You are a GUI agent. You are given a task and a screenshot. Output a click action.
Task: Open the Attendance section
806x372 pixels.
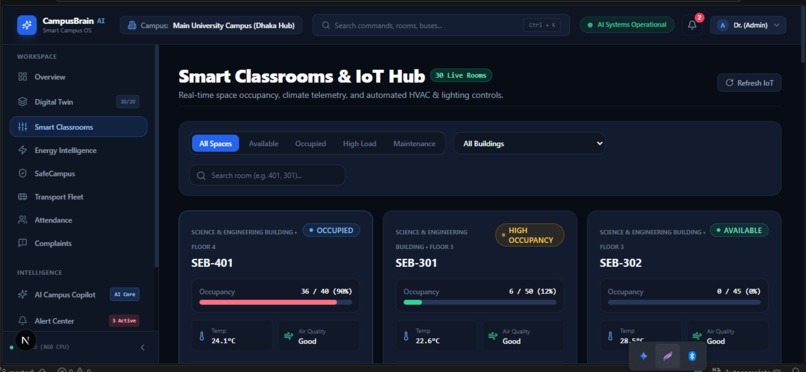[79, 220]
